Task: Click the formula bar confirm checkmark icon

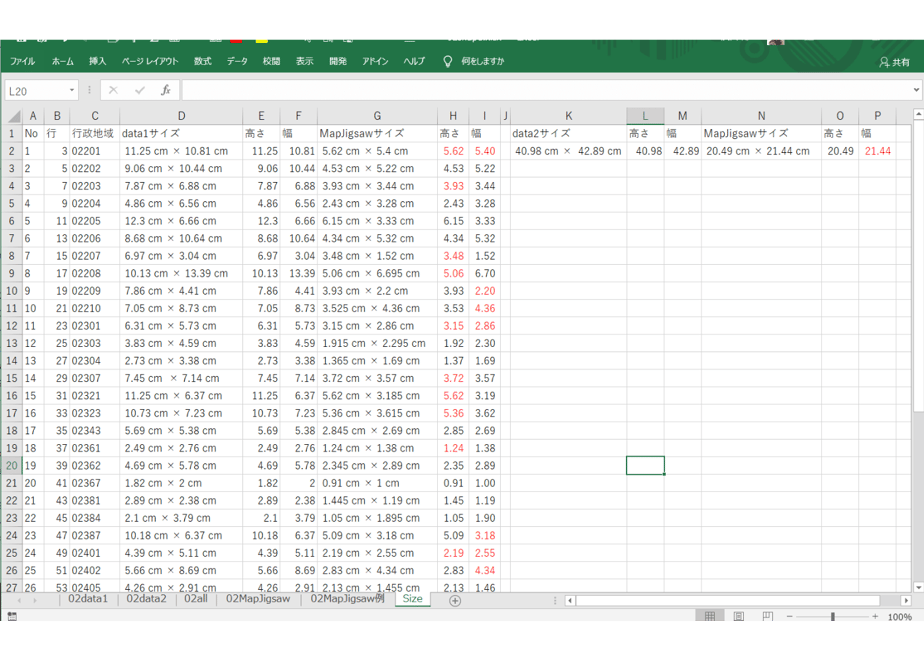Action: 140,90
